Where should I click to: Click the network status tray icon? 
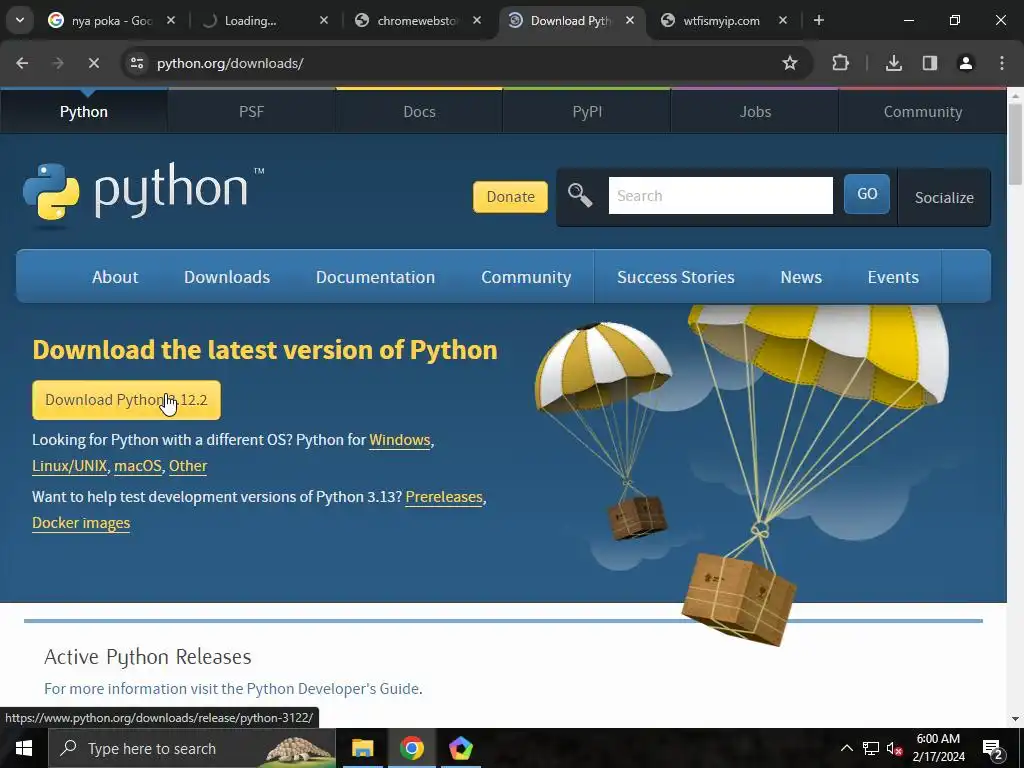tap(871, 748)
